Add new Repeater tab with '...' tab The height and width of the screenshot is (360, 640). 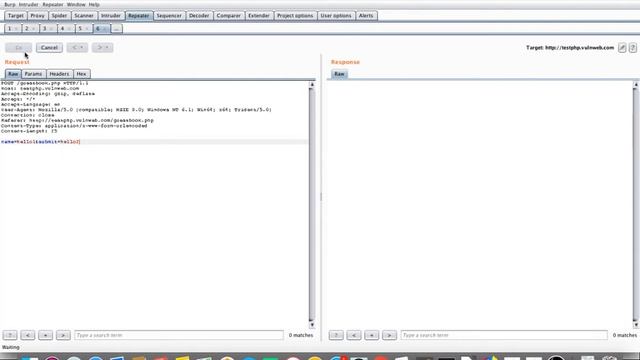point(116,29)
